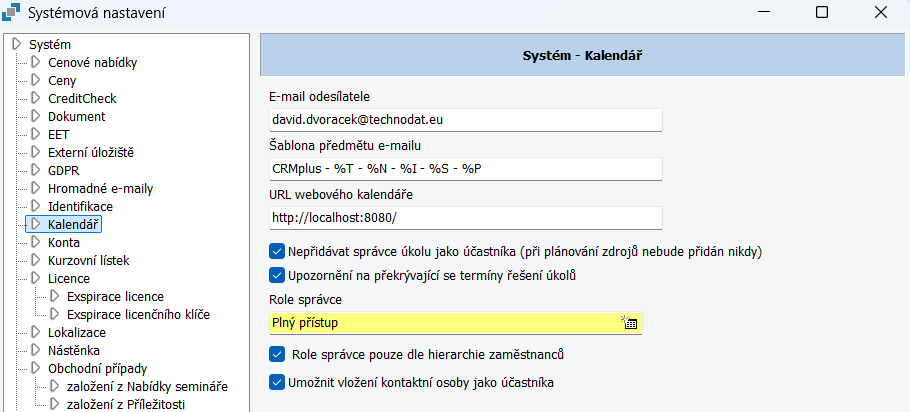Viewport: 910px width, 412px height.
Task: Expand the Obchodní případy arrow
Action: 36,368
